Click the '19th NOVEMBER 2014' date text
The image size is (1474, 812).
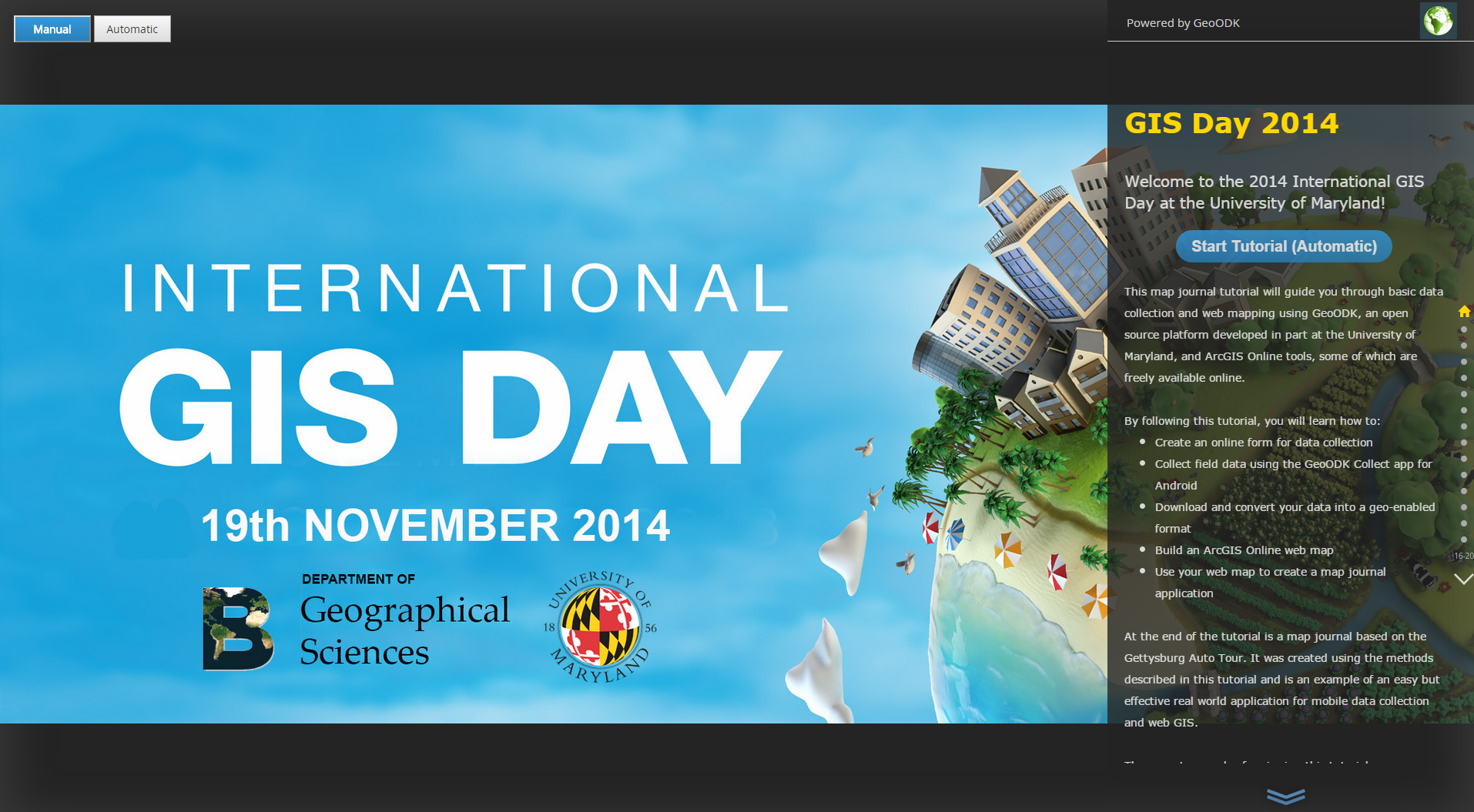[435, 526]
